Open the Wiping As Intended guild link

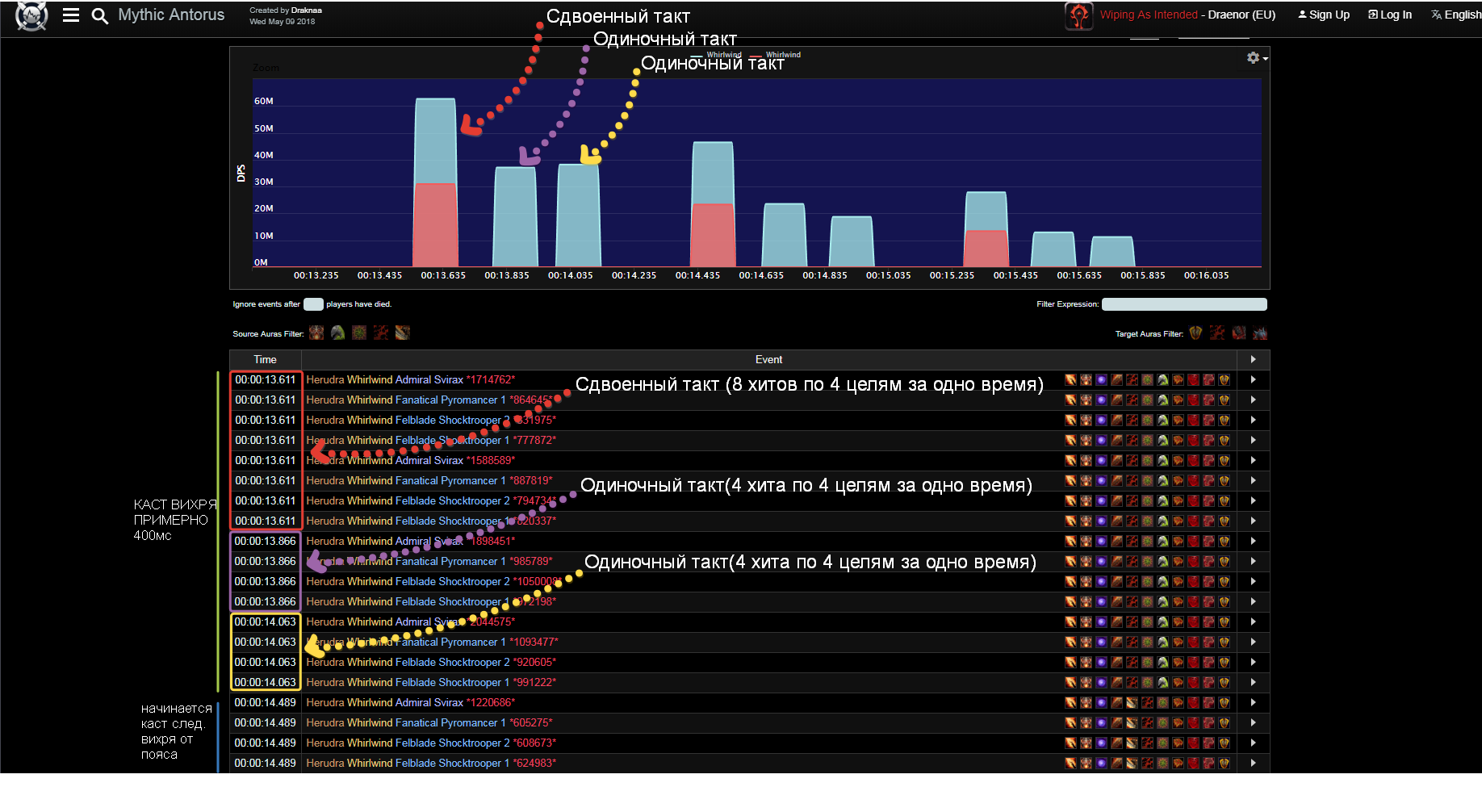tap(1149, 15)
